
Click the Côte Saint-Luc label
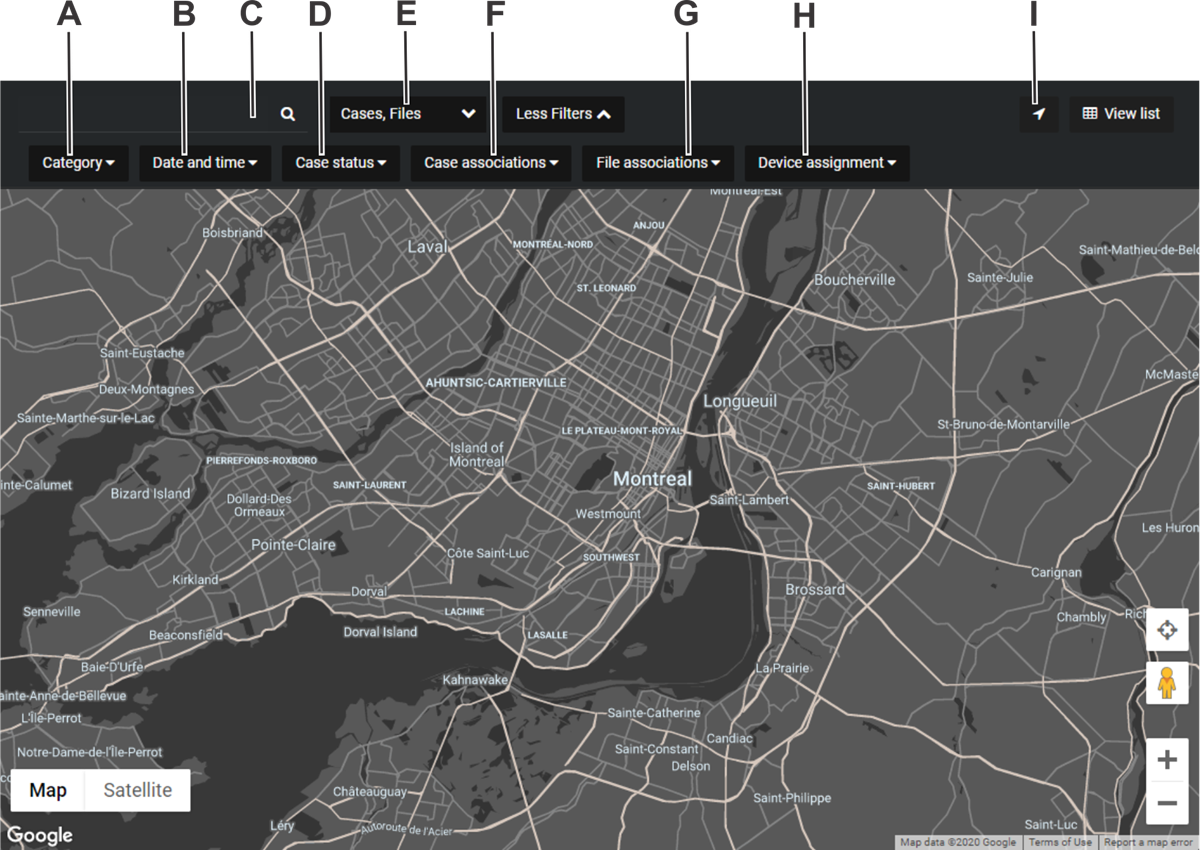click(487, 553)
